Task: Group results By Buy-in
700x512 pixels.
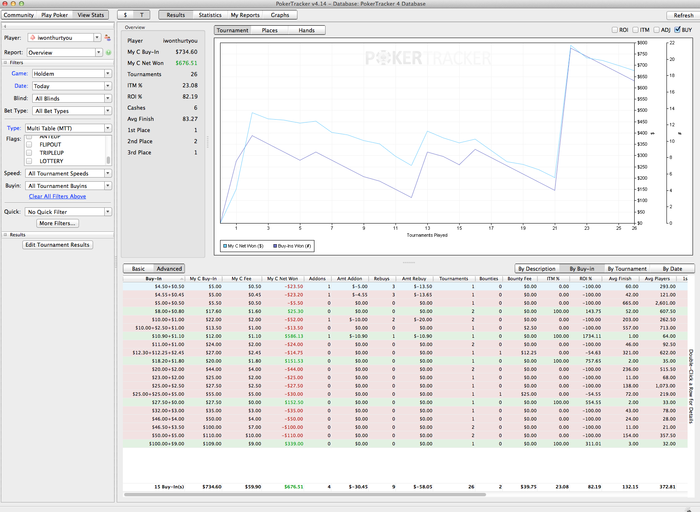Action: (x=582, y=269)
